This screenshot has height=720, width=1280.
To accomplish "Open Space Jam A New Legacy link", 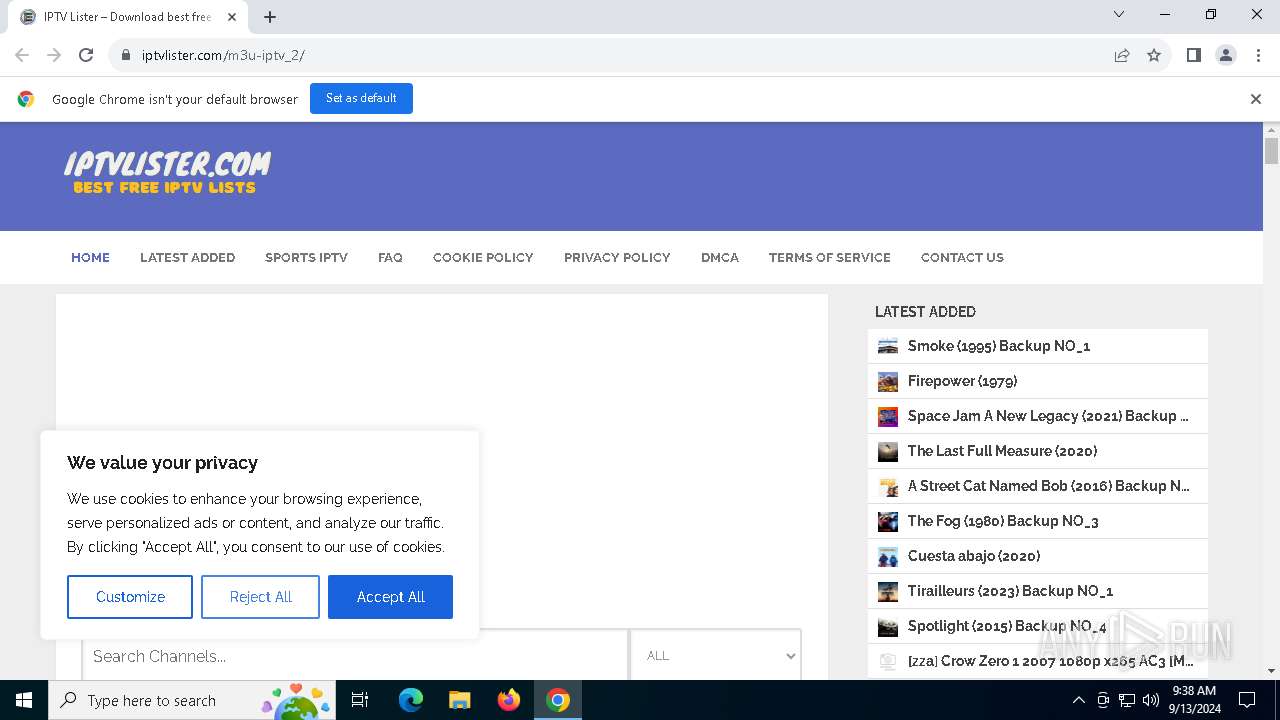I will [x=1048, y=416].
